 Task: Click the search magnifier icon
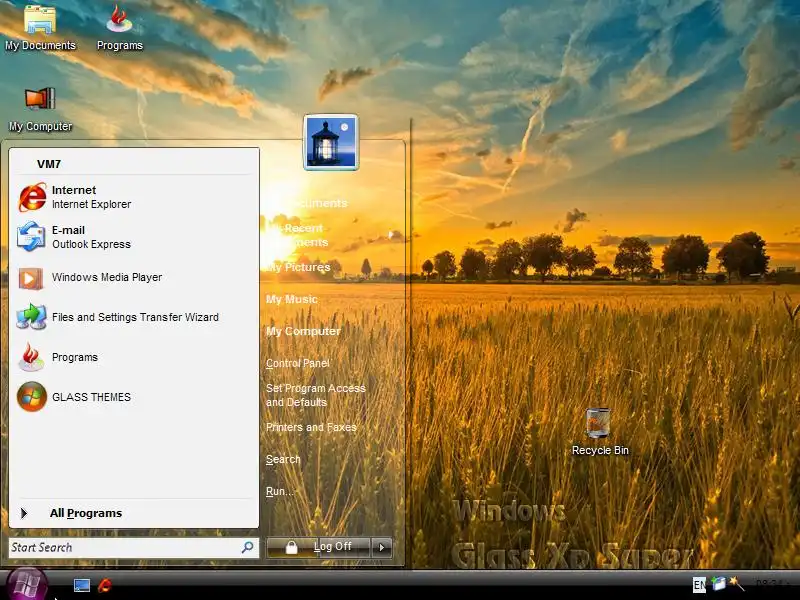click(x=247, y=547)
